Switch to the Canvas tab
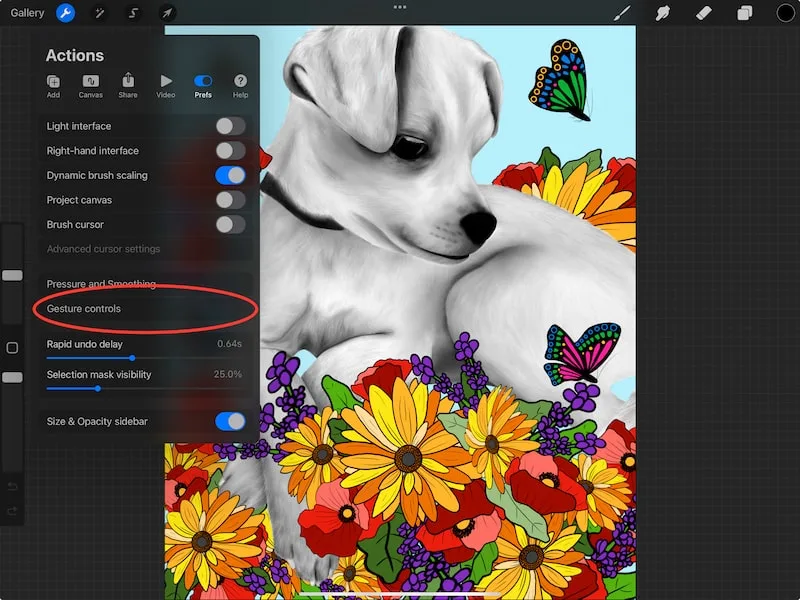This screenshot has width=800, height=600. coord(91,85)
